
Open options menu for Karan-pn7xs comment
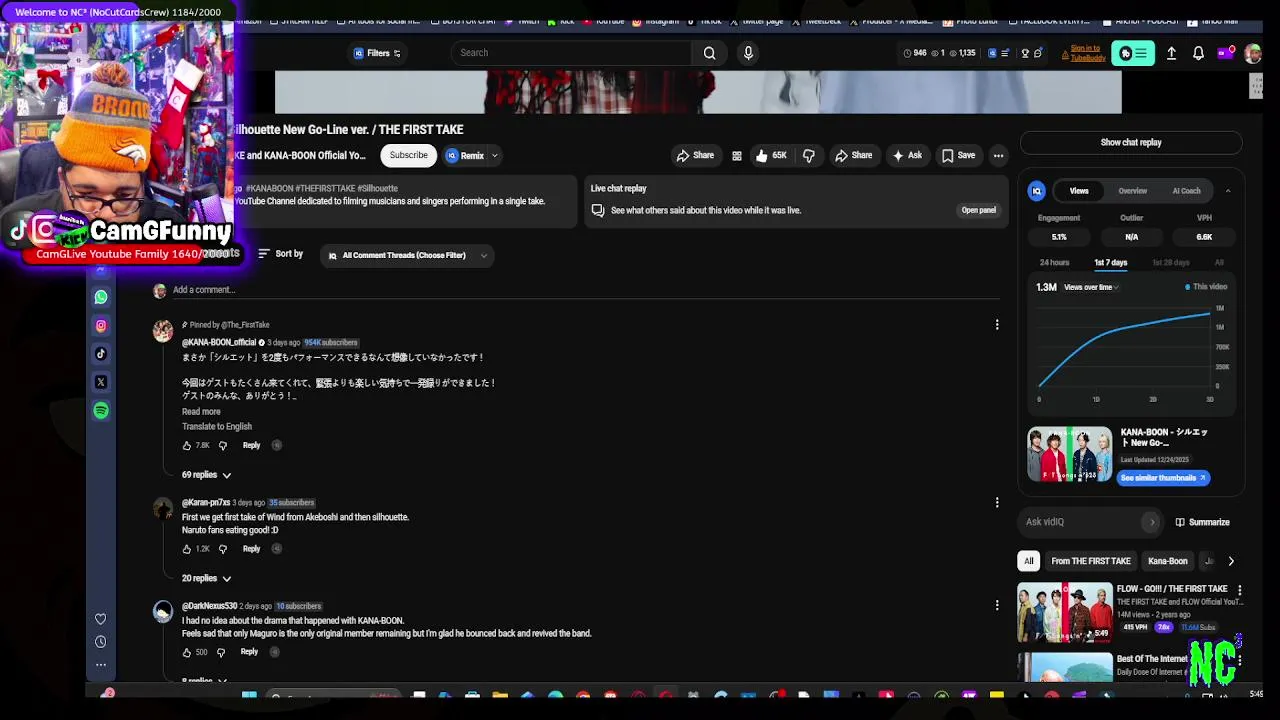click(x=997, y=503)
